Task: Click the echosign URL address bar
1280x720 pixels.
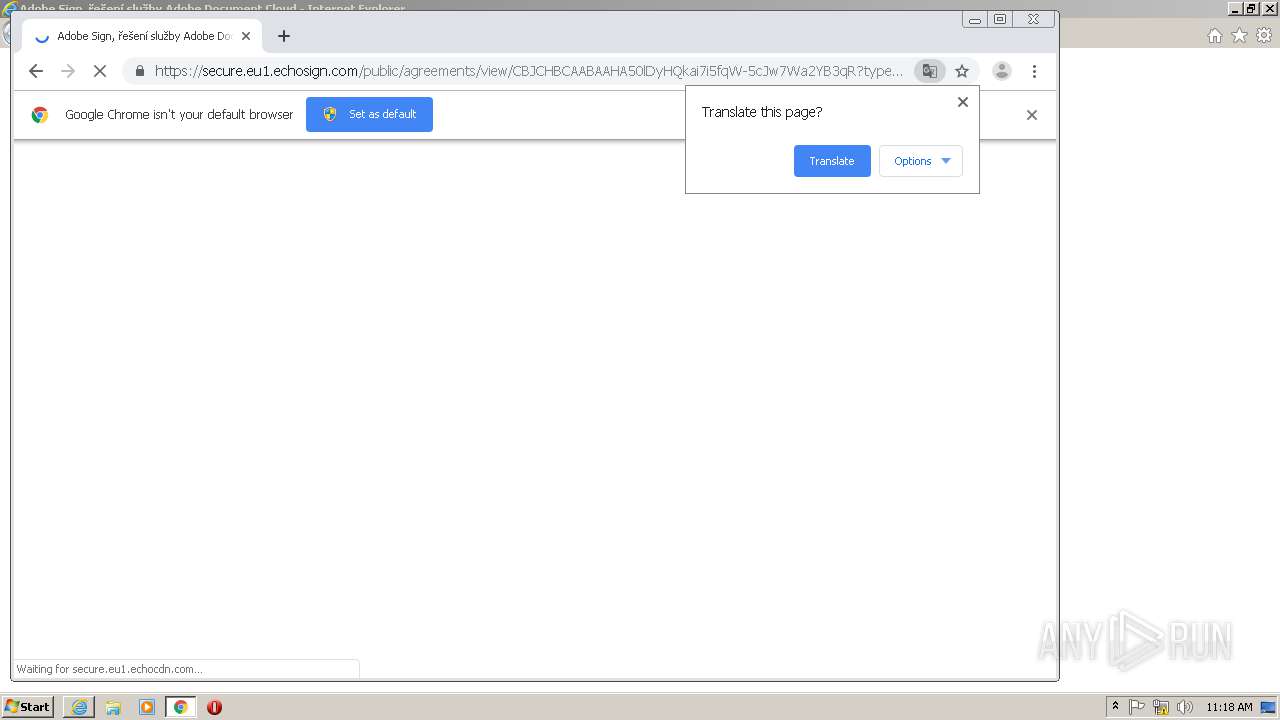Action: (528, 71)
